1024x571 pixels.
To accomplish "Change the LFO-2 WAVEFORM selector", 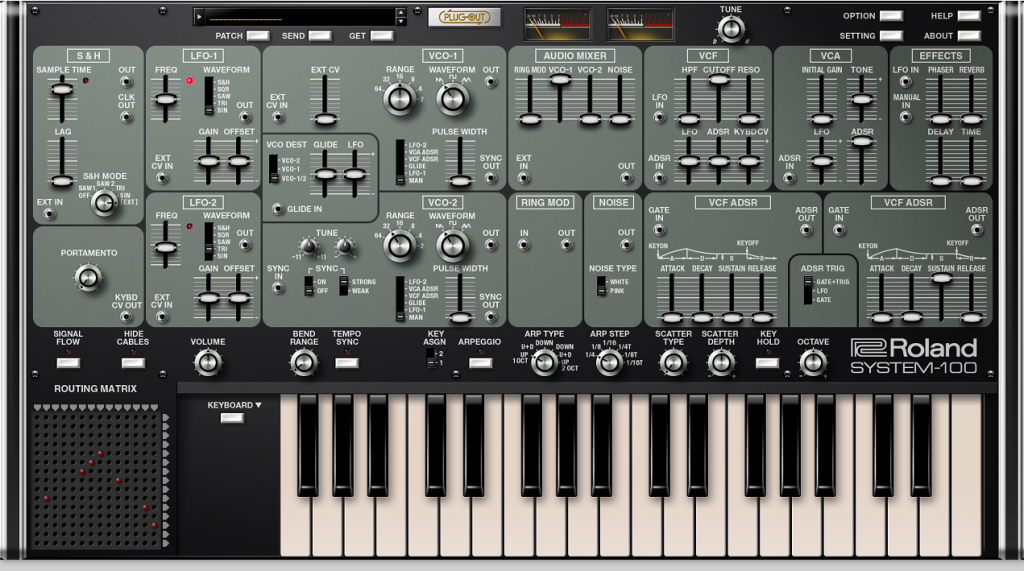I will tap(209, 242).
